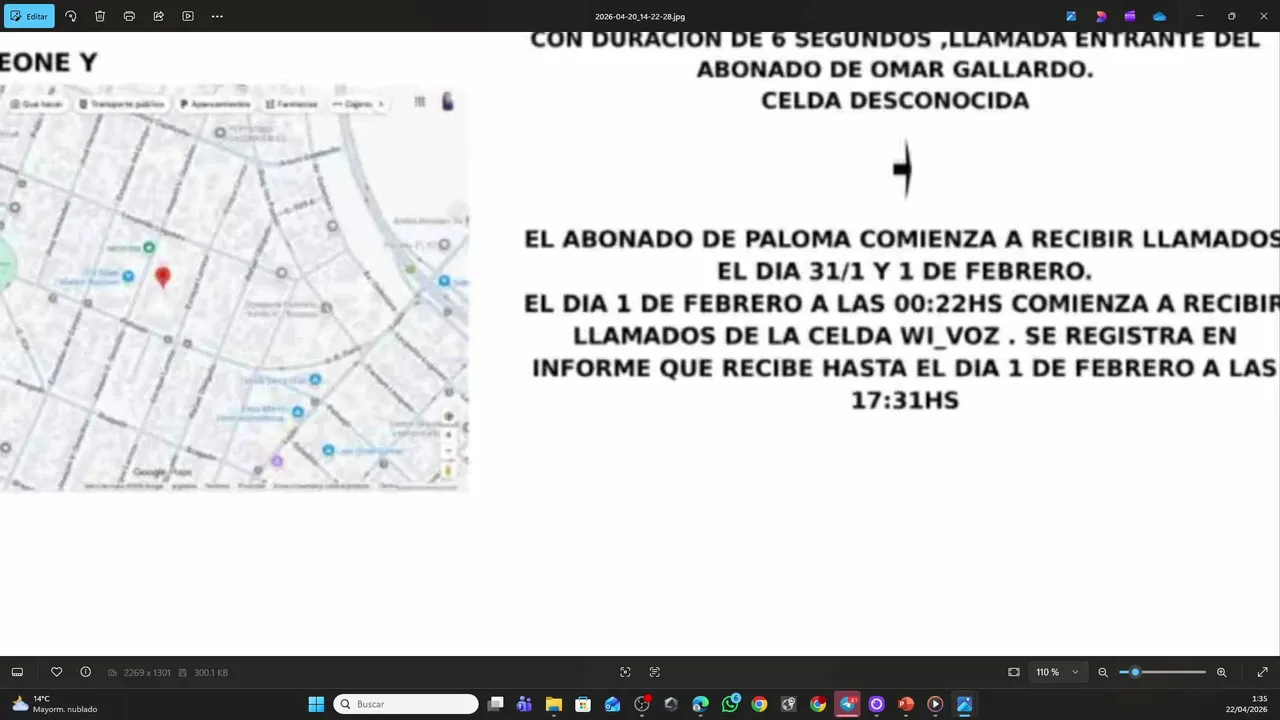Image resolution: width=1280 pixels, height=720 pixels.
Task: Open the three-dots more options menu
Action: (x=217, y=16)
